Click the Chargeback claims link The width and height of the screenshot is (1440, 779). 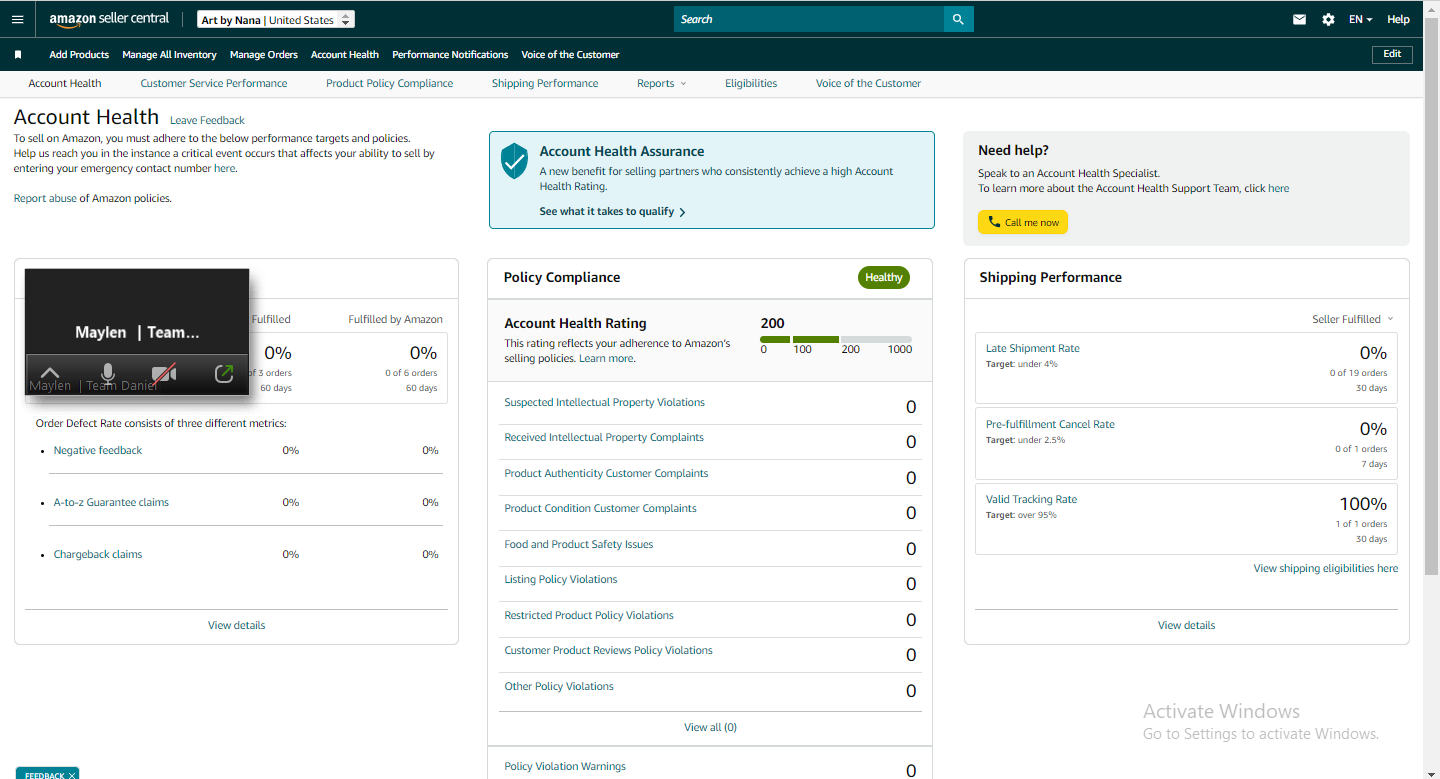pos(98,554)
